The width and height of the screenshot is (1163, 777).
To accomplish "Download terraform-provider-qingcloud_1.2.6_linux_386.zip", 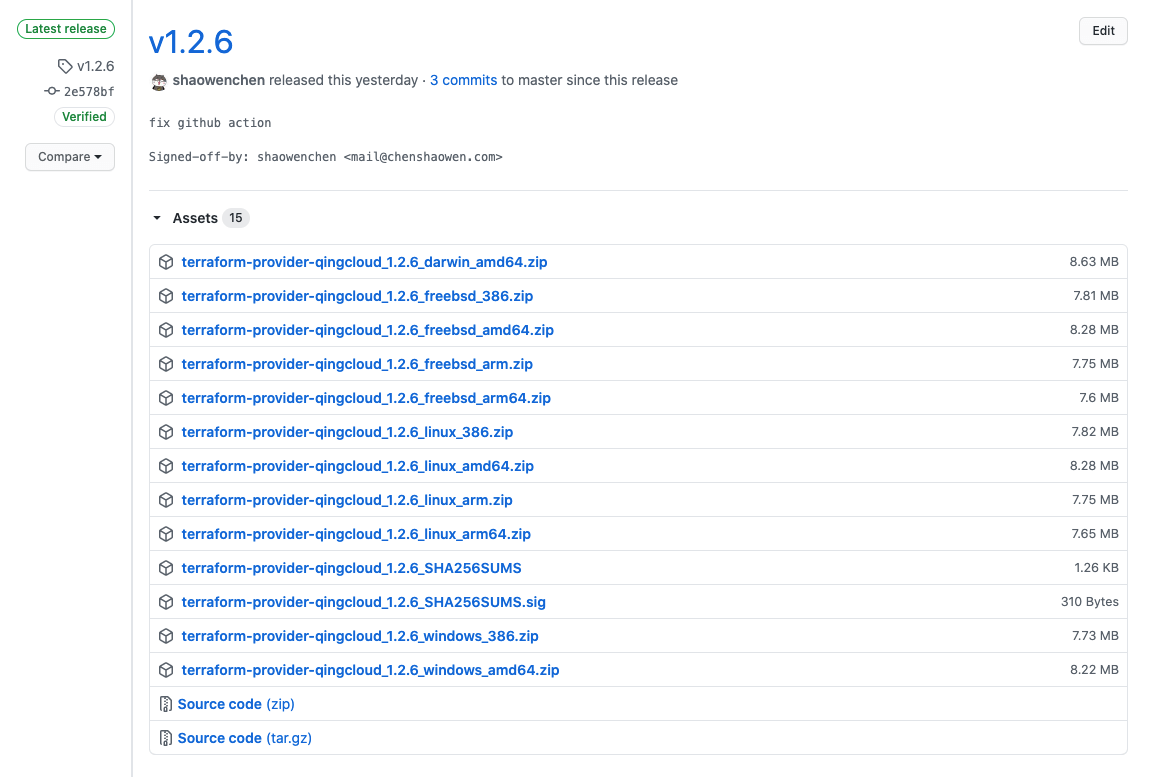I will 347,432.
